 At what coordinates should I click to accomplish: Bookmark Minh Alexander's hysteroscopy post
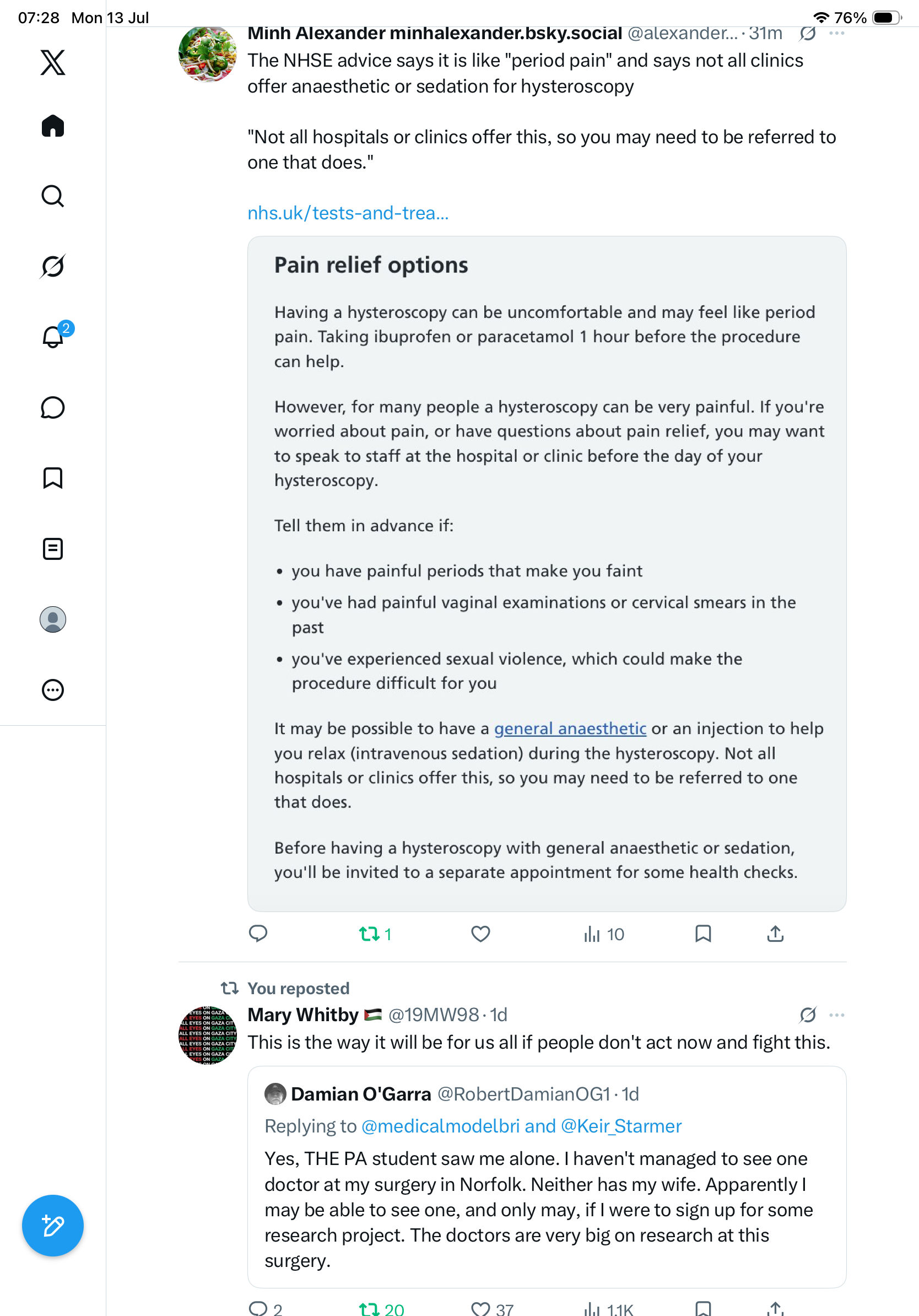pos(703,934)
